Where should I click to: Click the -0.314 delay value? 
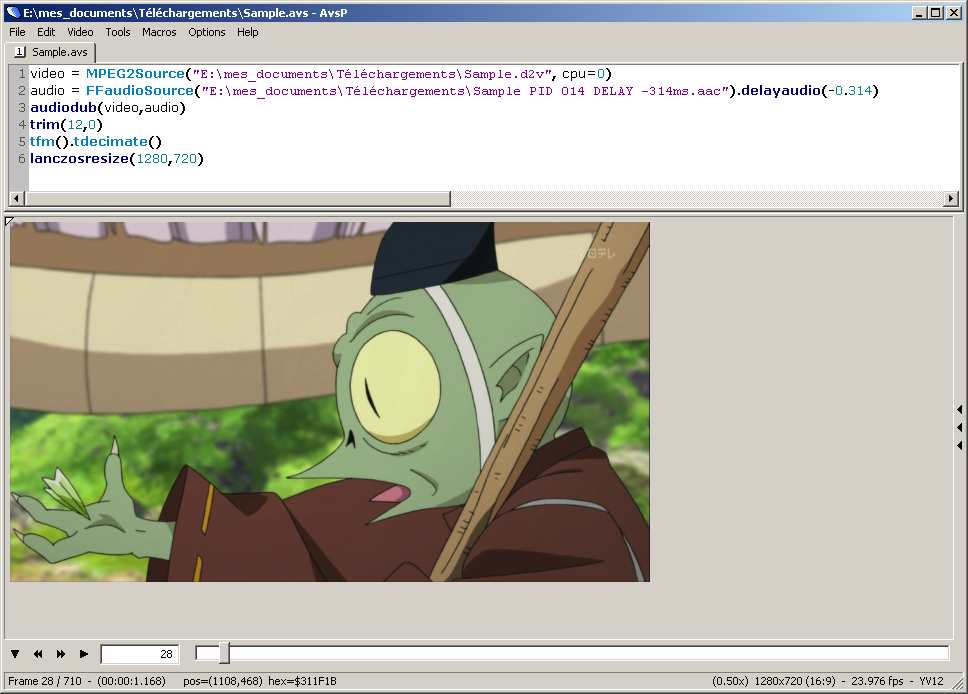coord(850,91)
